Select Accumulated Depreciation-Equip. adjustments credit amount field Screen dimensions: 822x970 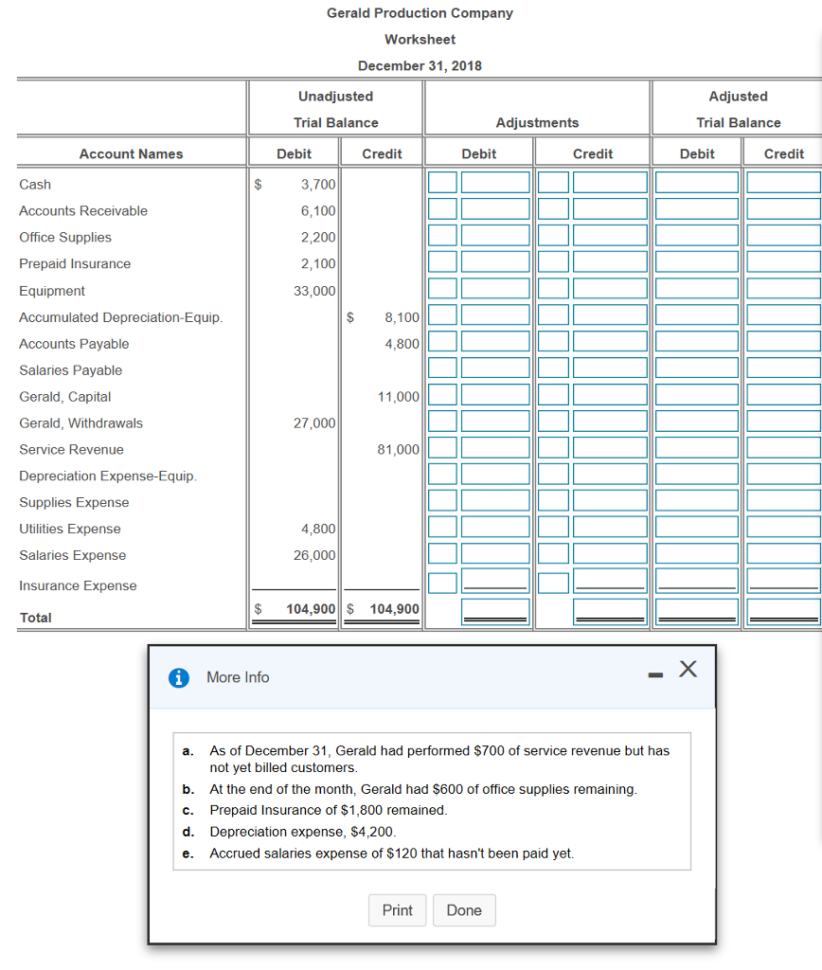610,316
